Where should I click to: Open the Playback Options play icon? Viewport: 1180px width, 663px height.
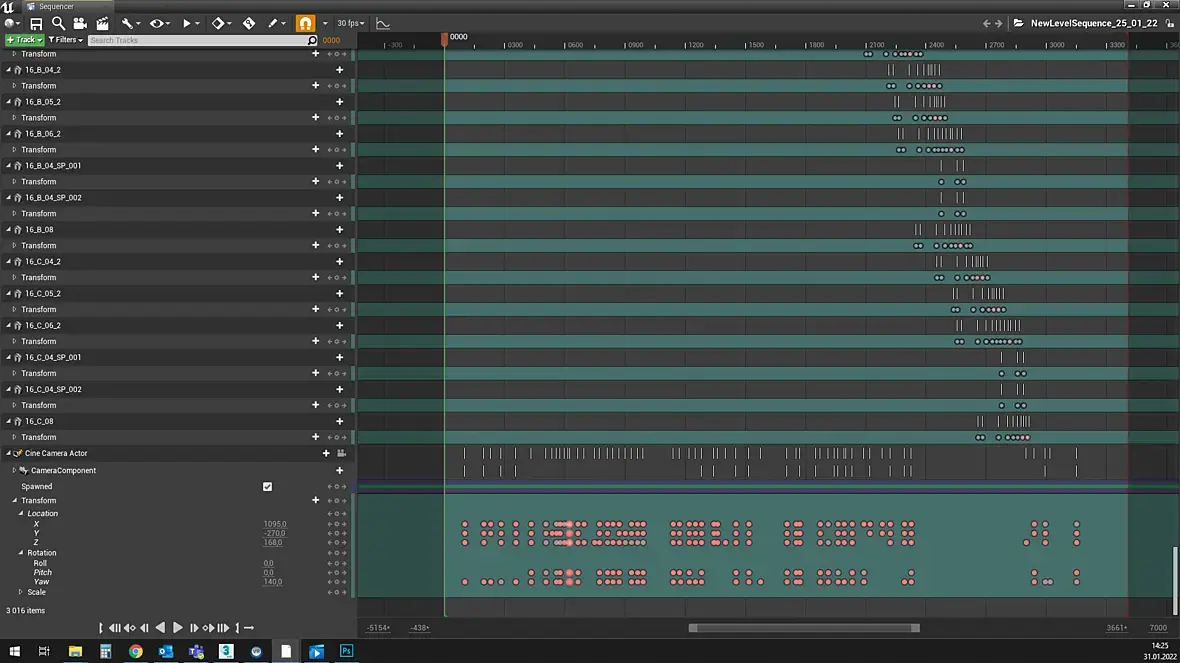pos(190,23)
